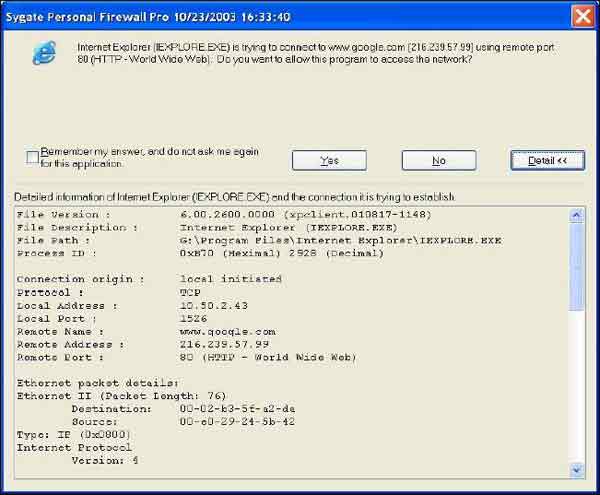Click the Internet Explorer icon in the prompt
600x495 pixels.
click(44, 53)
